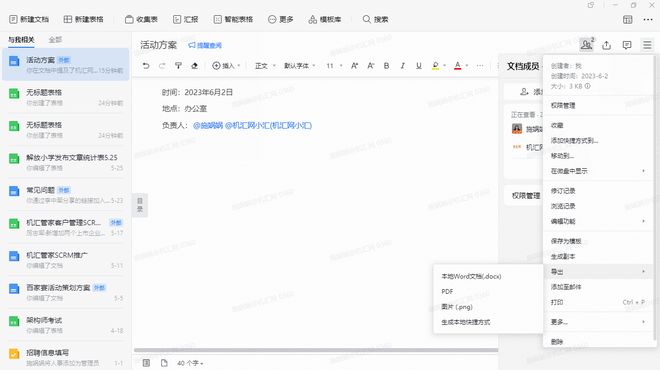Open highlight color dropdown arrow
The width and height of the screenshot is (660, 370).
(x=444, y=66)
